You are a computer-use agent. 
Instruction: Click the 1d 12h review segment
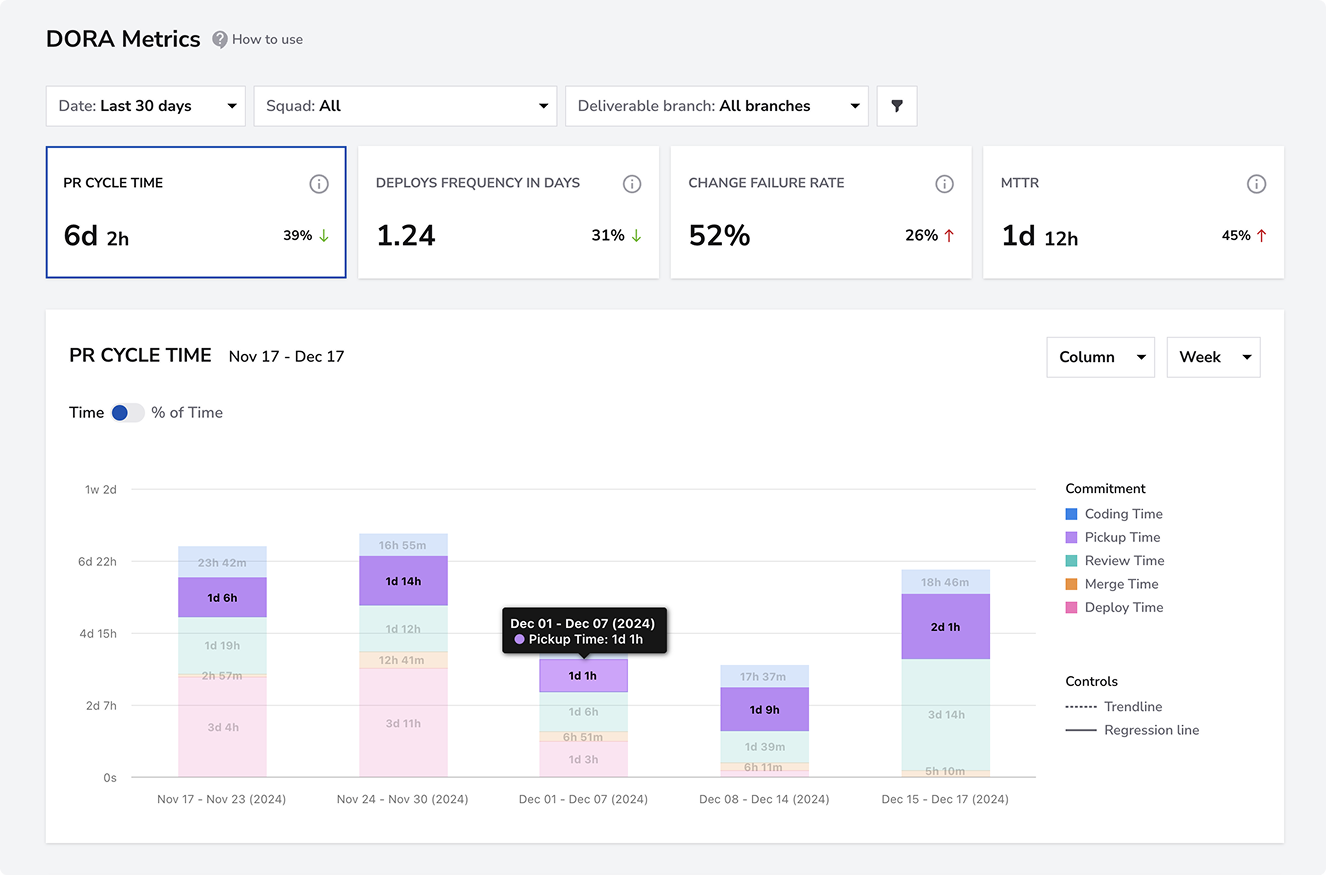pos(403,629)
